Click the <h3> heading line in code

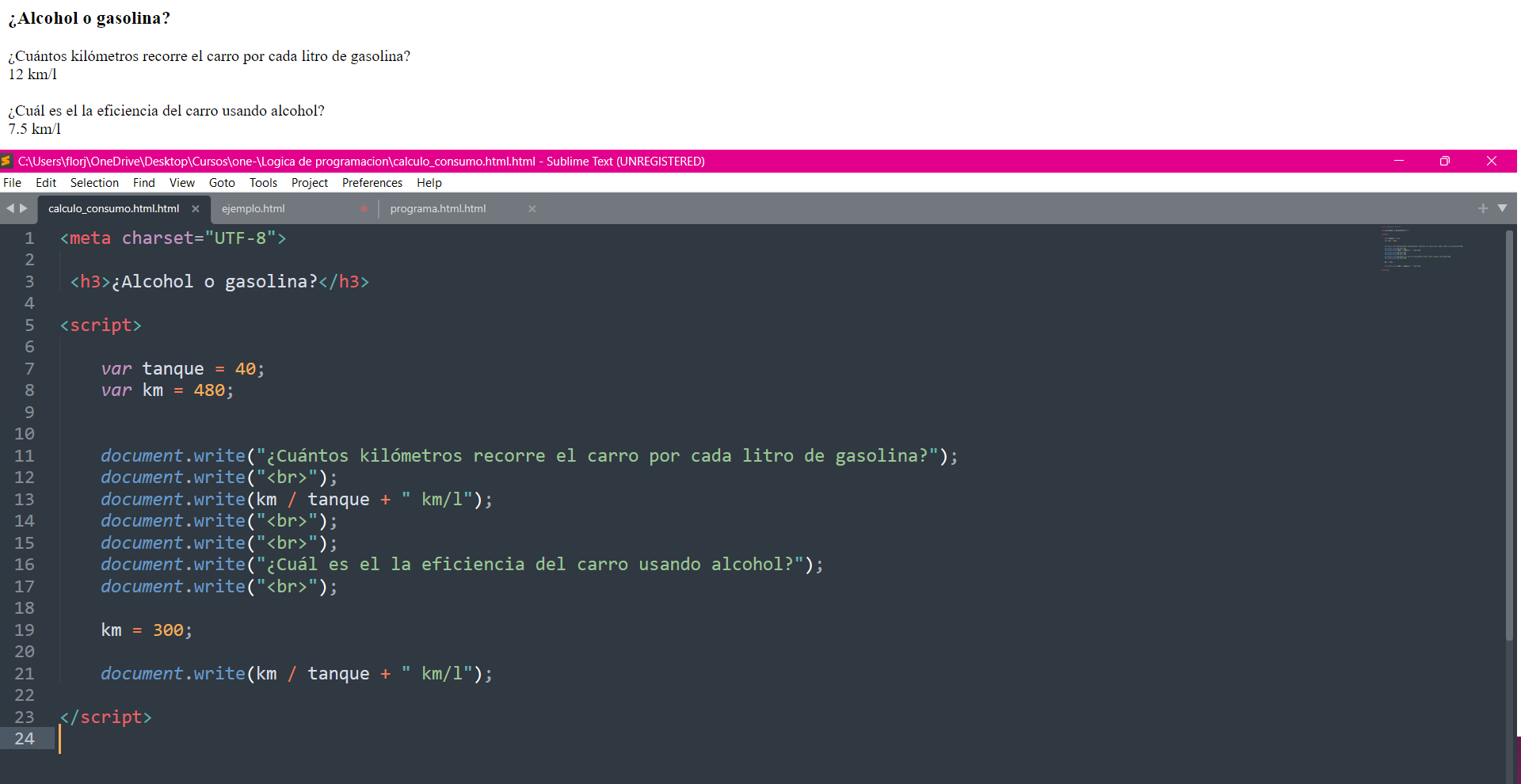point(219,282)
